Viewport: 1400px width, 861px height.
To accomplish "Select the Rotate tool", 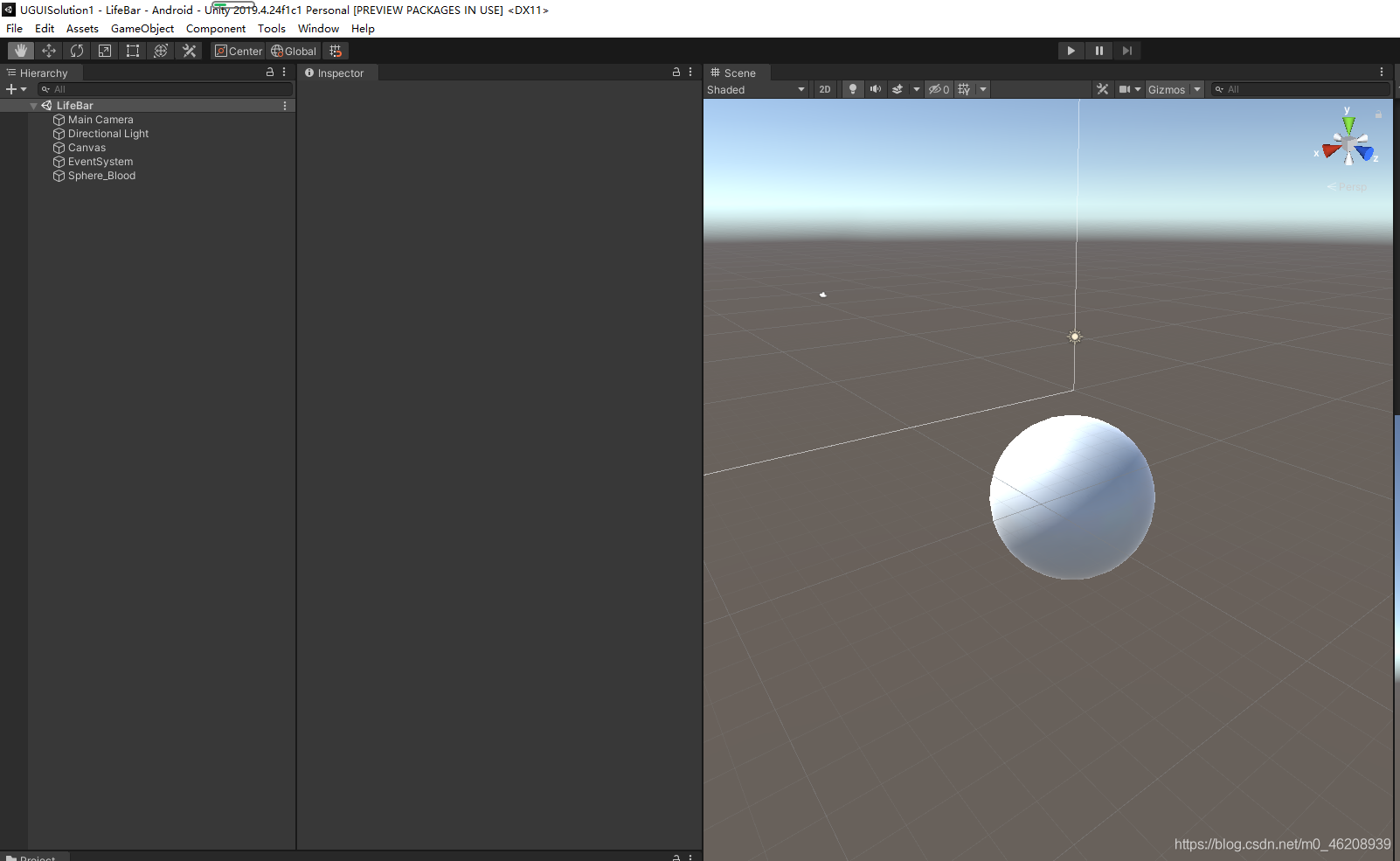I will coord(77,51).
